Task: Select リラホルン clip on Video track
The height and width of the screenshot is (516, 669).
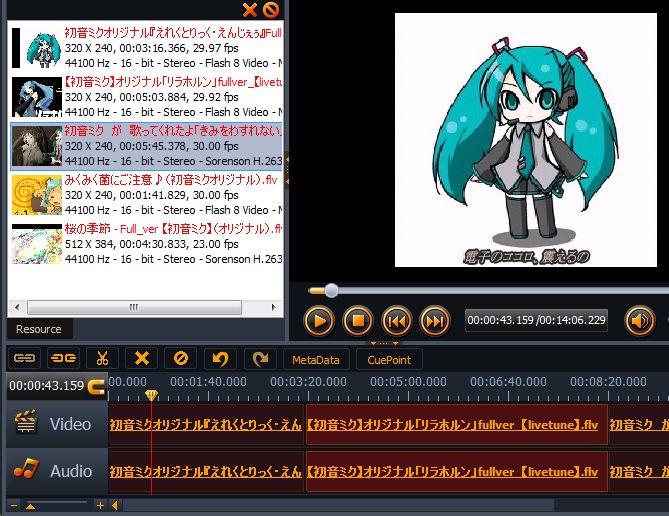Action: coord(457,425)
